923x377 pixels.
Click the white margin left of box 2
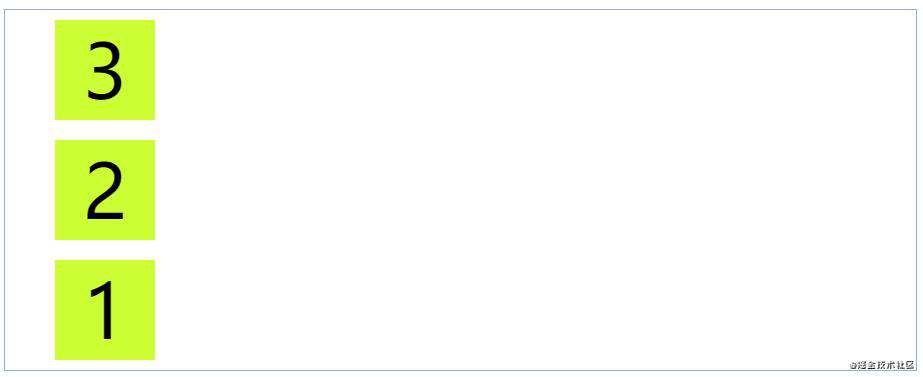point(29,190)
